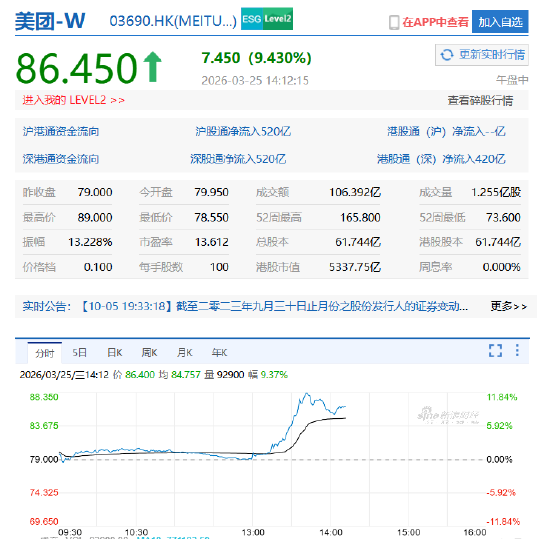
Task: Switch to the 5日 chart tab
Action: (79, 352)
